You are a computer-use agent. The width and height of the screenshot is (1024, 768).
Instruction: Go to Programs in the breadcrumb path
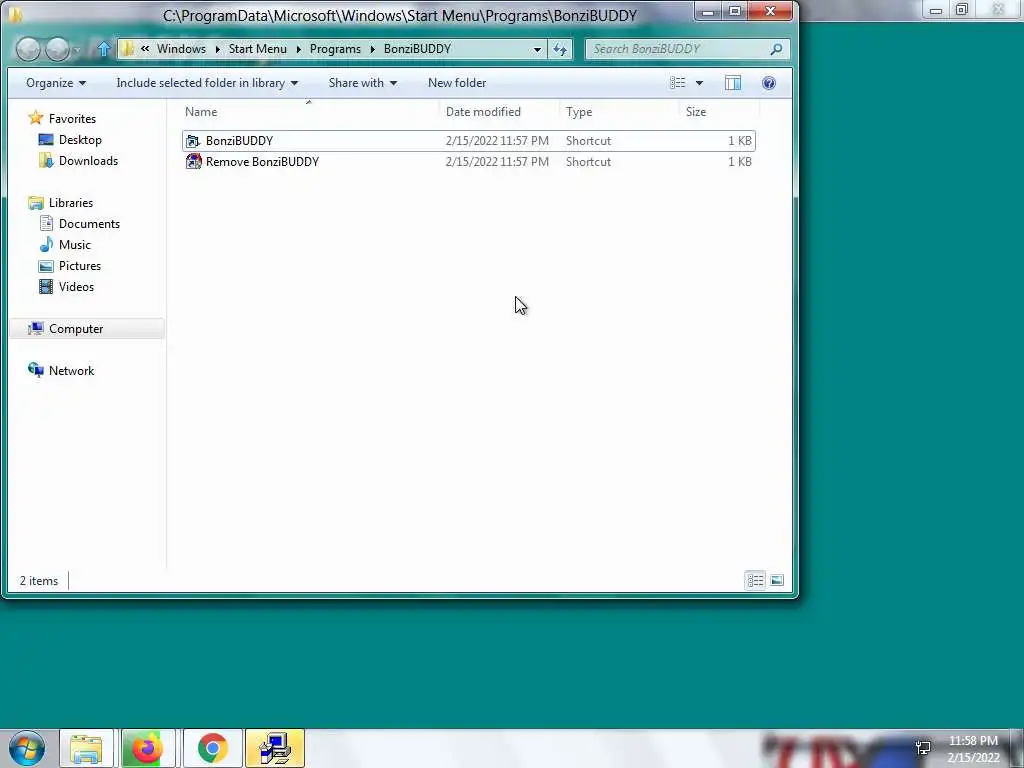335,49
